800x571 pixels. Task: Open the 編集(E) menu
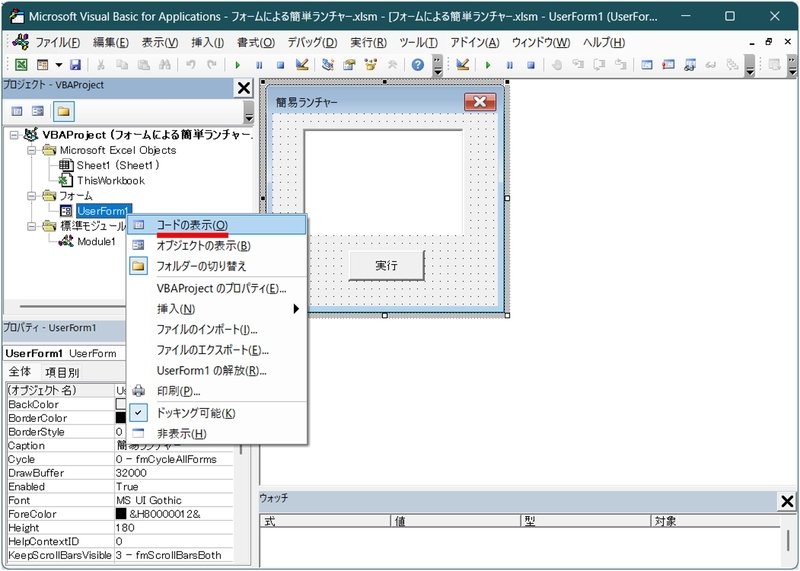click(x=110, y=43)
